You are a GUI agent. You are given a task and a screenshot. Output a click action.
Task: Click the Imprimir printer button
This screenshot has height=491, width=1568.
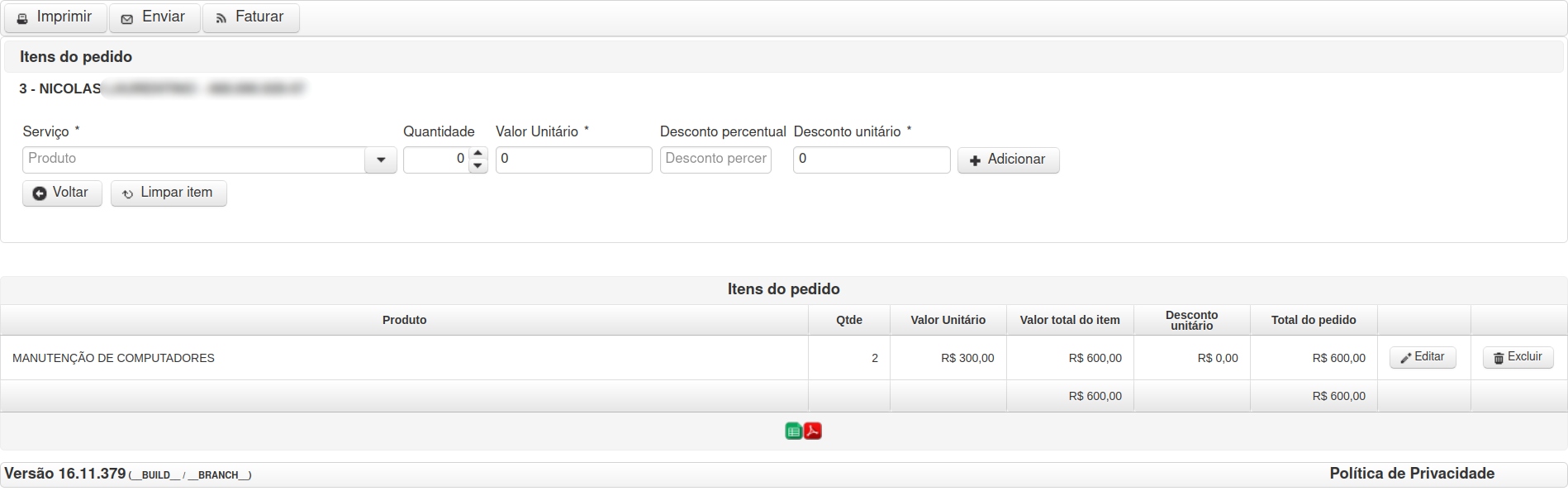55,17
